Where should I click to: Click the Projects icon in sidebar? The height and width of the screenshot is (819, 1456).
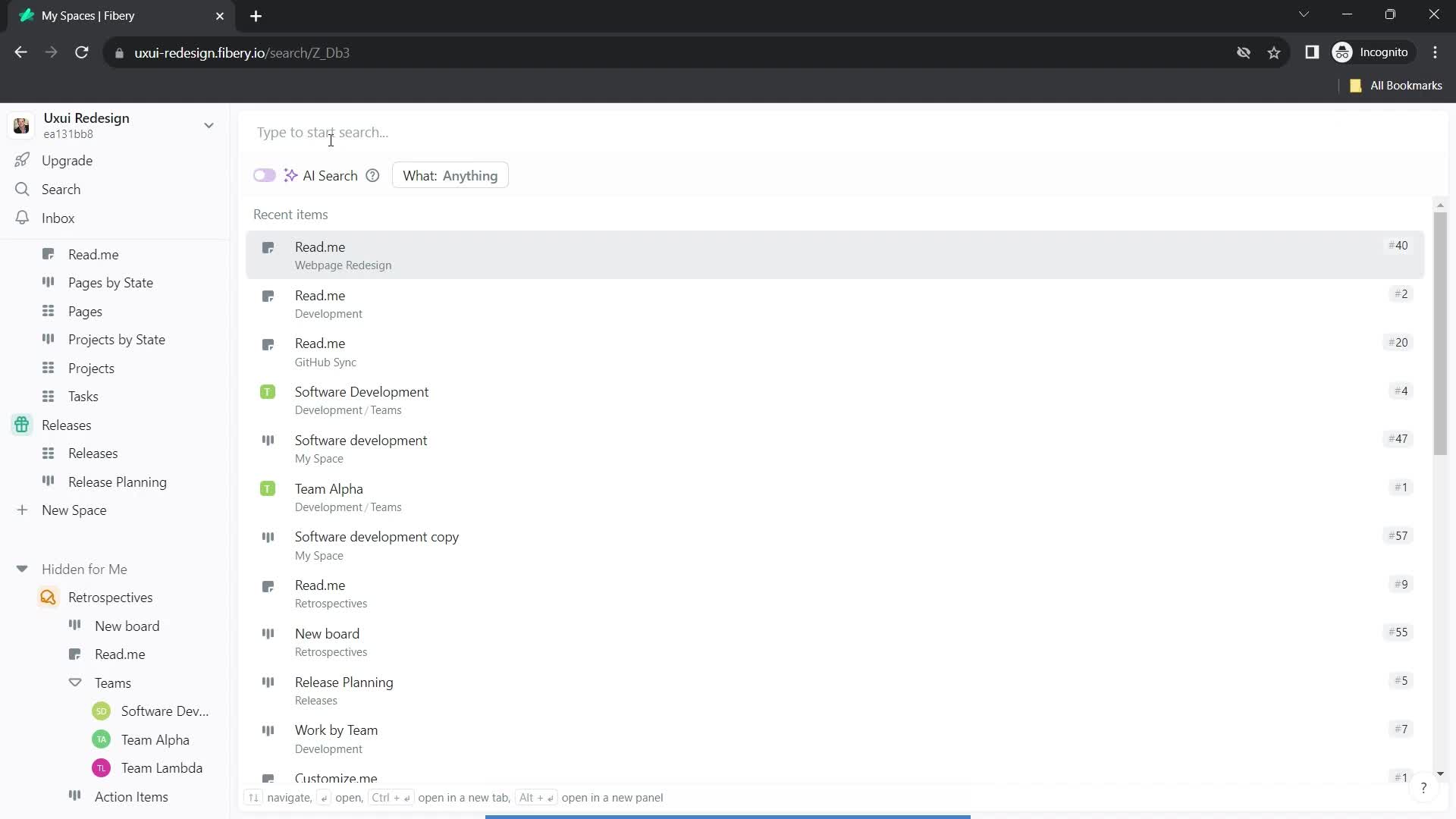pyautogui.click(x=48, y=368)
